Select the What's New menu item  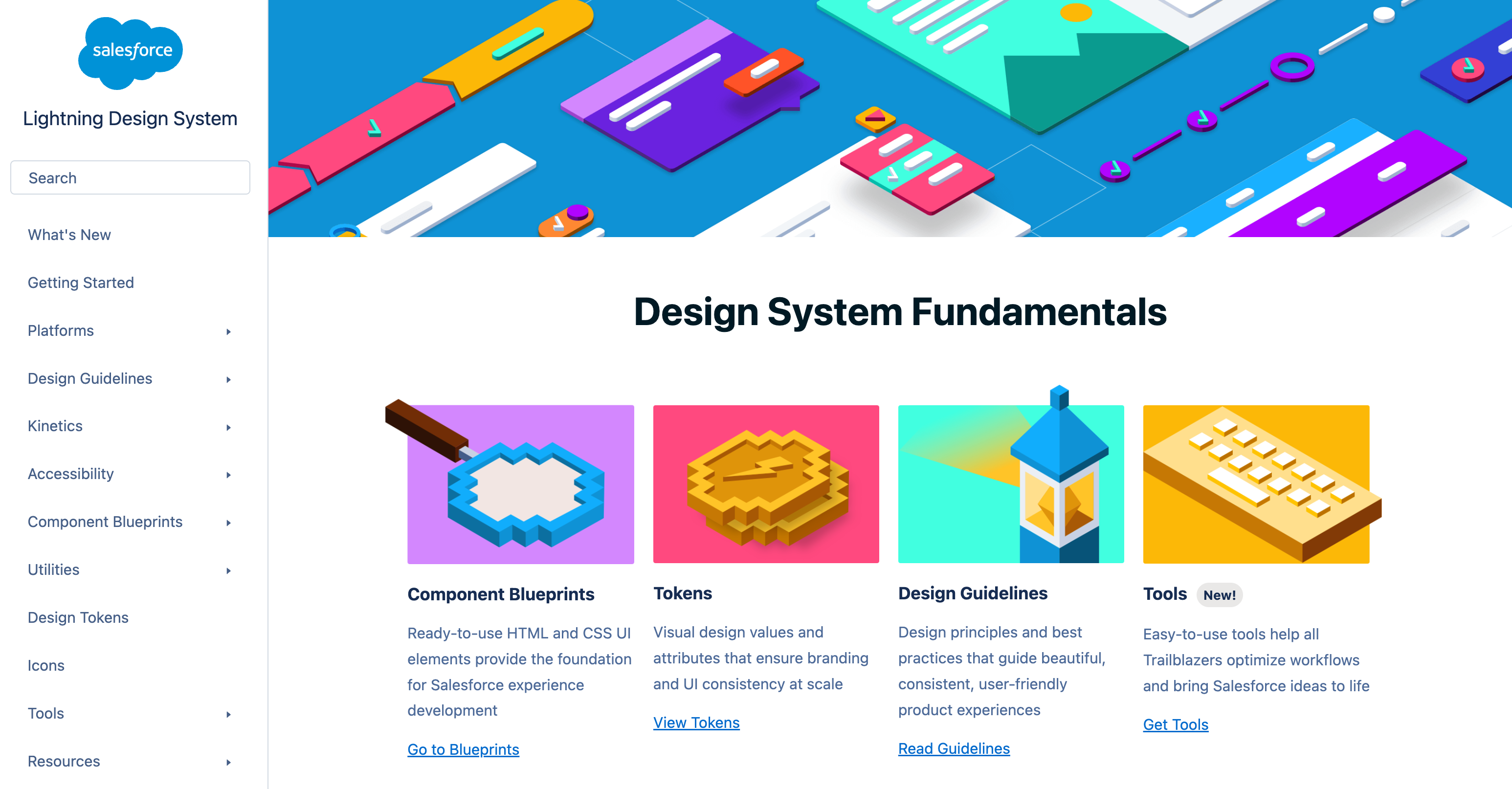click(70, 234)
